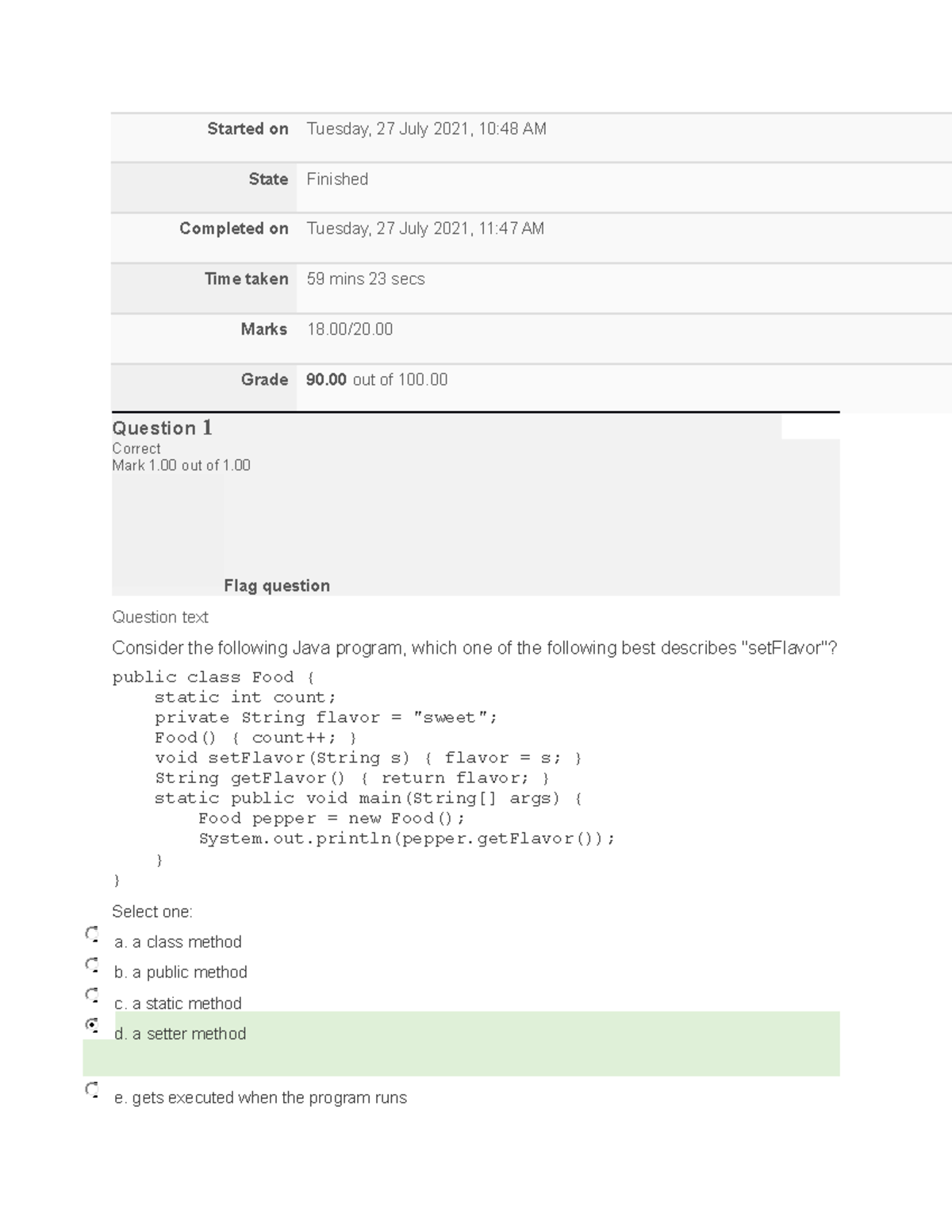The width and height of the screenshot is (952, 1232).
Task: Click the selected 'a setter method' radio button
Action: click(92, 1025)
